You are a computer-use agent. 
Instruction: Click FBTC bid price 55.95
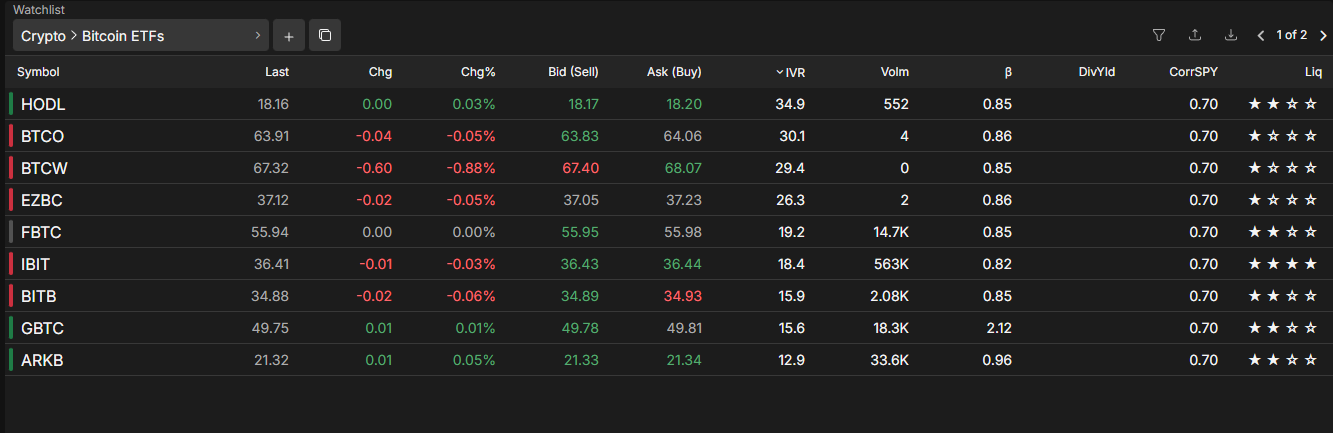tap(581, 232)
